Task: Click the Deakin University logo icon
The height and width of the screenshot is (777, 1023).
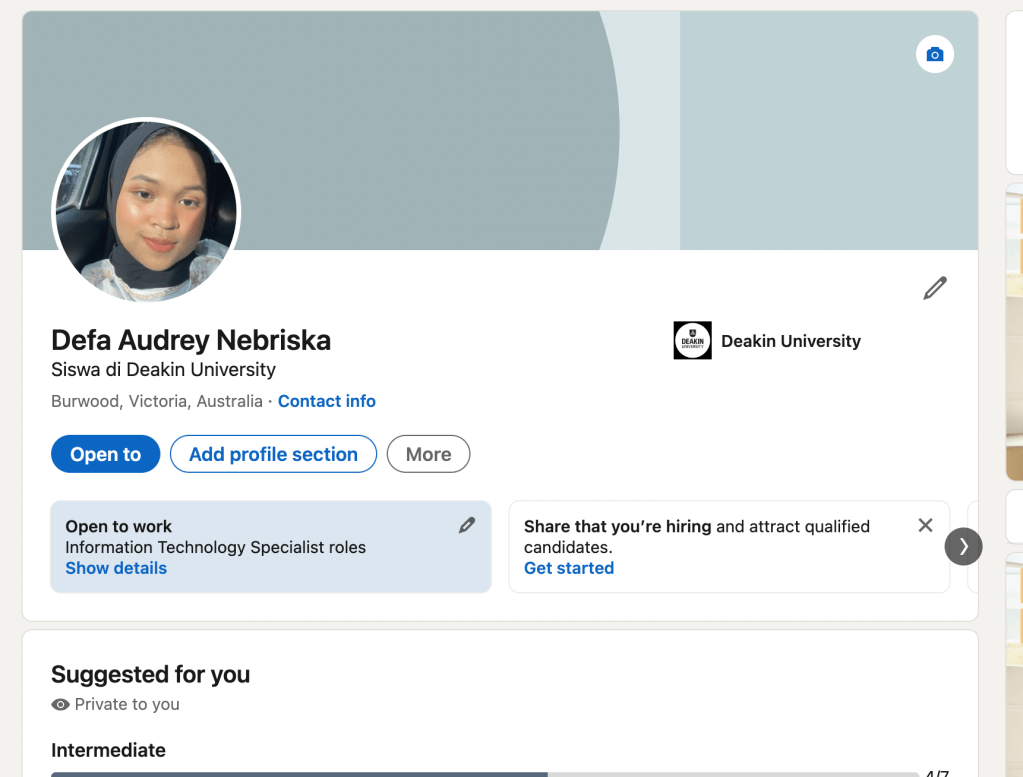Action: pyautogui.click(x=692, y=341)
